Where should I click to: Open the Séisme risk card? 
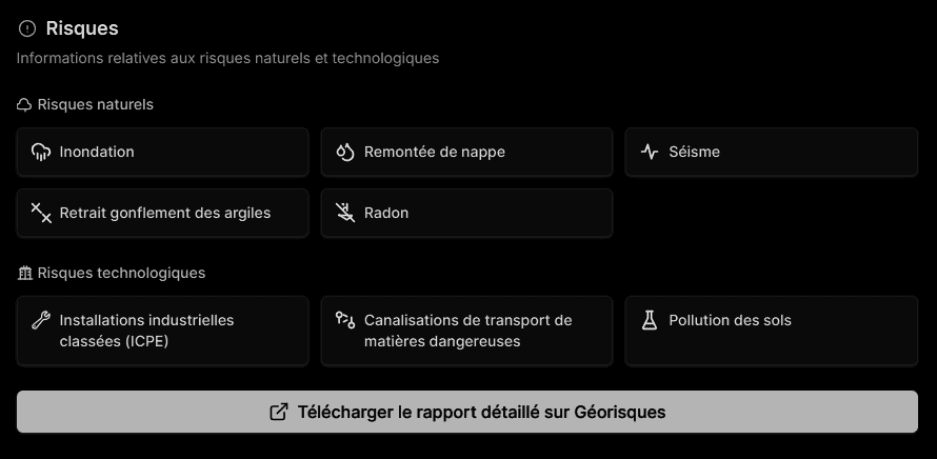[771, 152]
